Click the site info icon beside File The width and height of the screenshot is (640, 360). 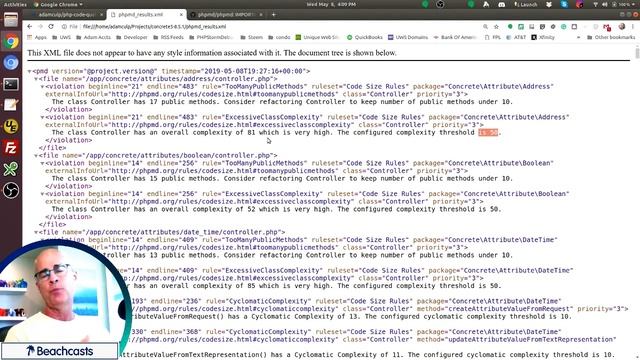coord(64,27)
